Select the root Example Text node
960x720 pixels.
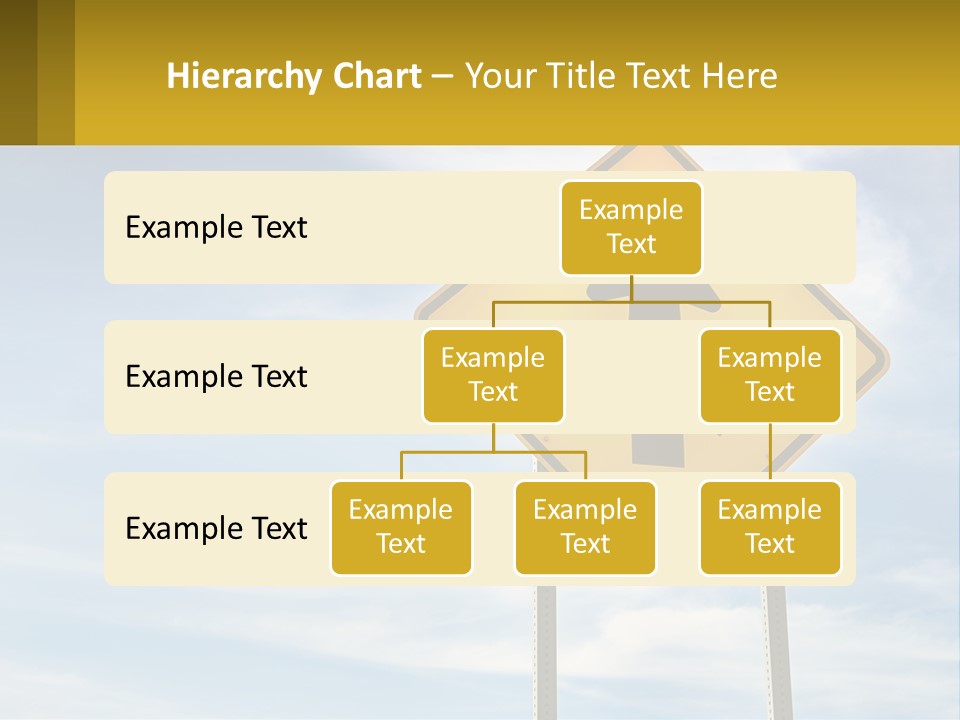(x=631, y=228)
